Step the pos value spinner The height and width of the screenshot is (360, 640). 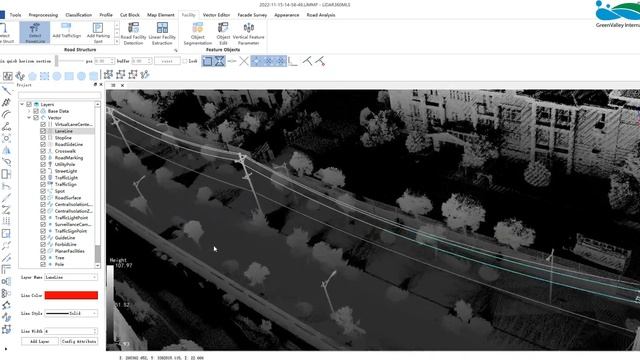(x=112, y=61)
